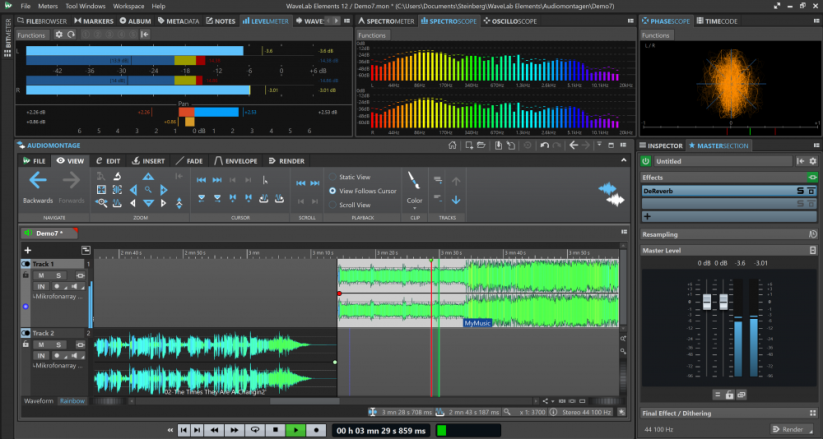Click the Backwards navigation arrow
The image size is (823, 439).
point(38,181)
